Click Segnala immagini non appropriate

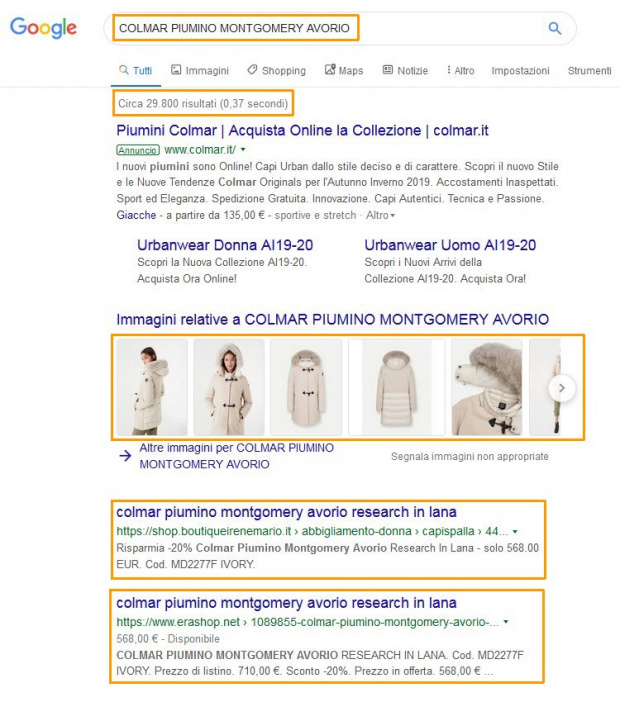coord(470,456)
